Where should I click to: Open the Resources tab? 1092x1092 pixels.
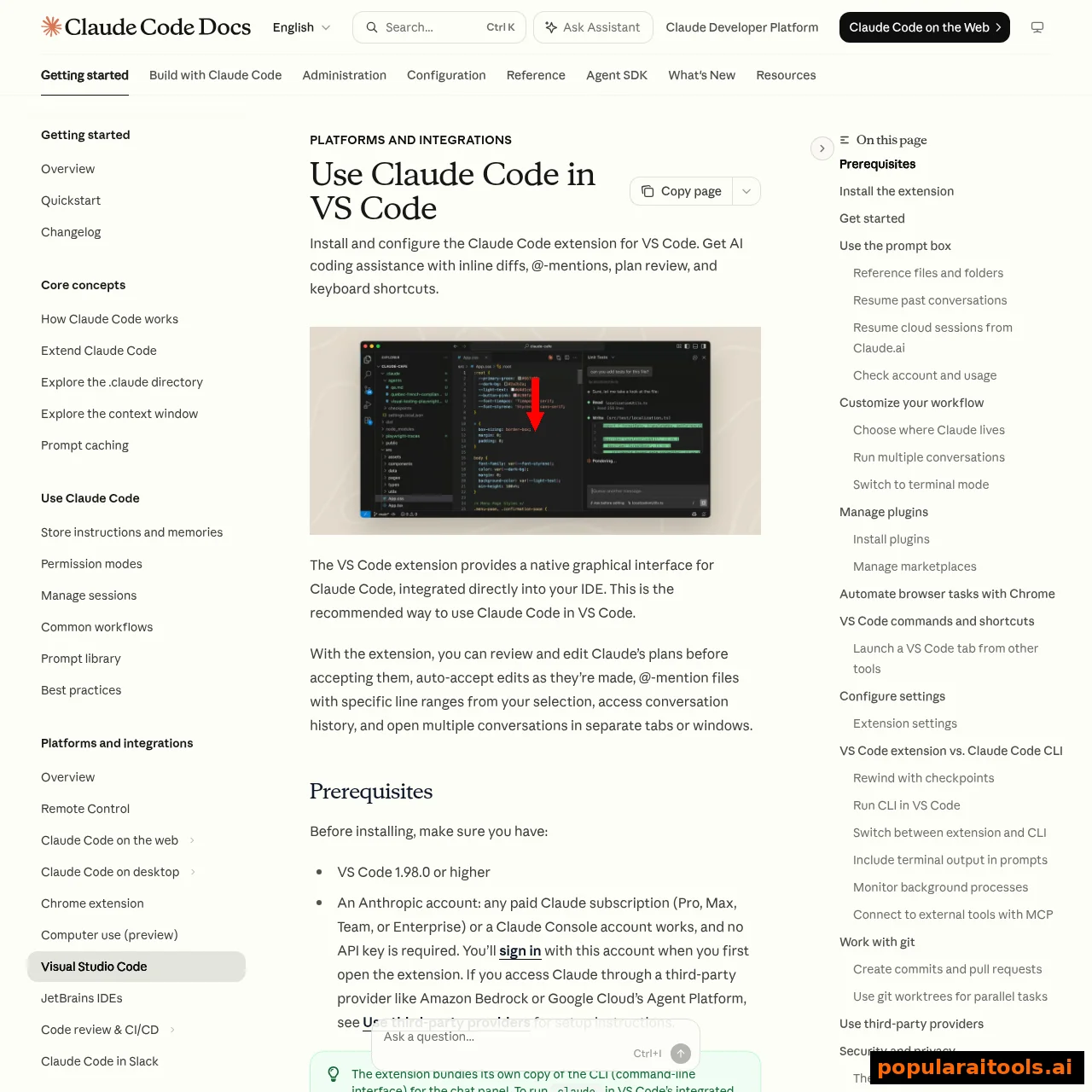tap(786, 75)
